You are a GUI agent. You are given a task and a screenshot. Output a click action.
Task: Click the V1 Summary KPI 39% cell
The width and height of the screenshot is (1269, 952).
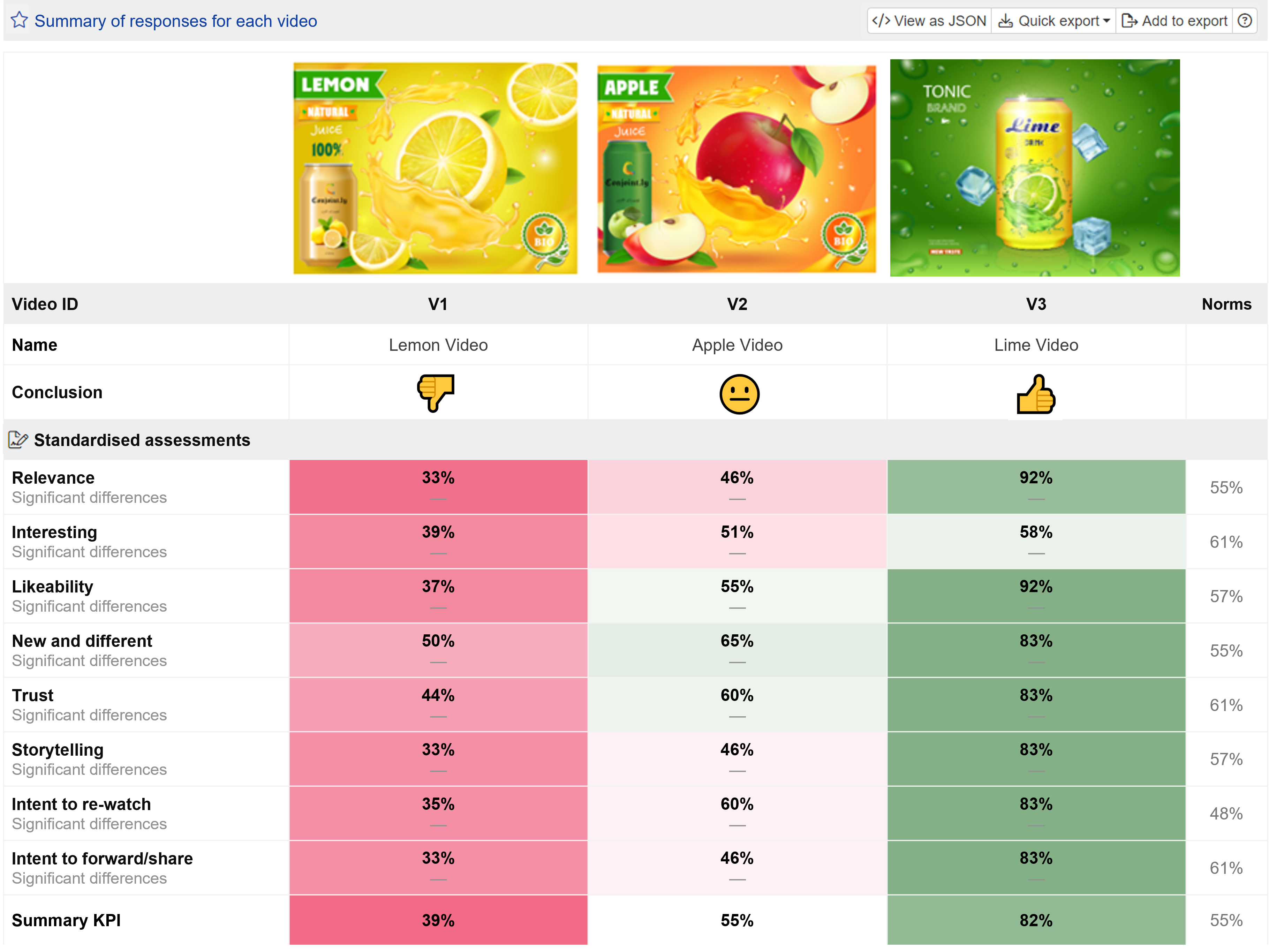pyautogui.click(x=438, y=920)
